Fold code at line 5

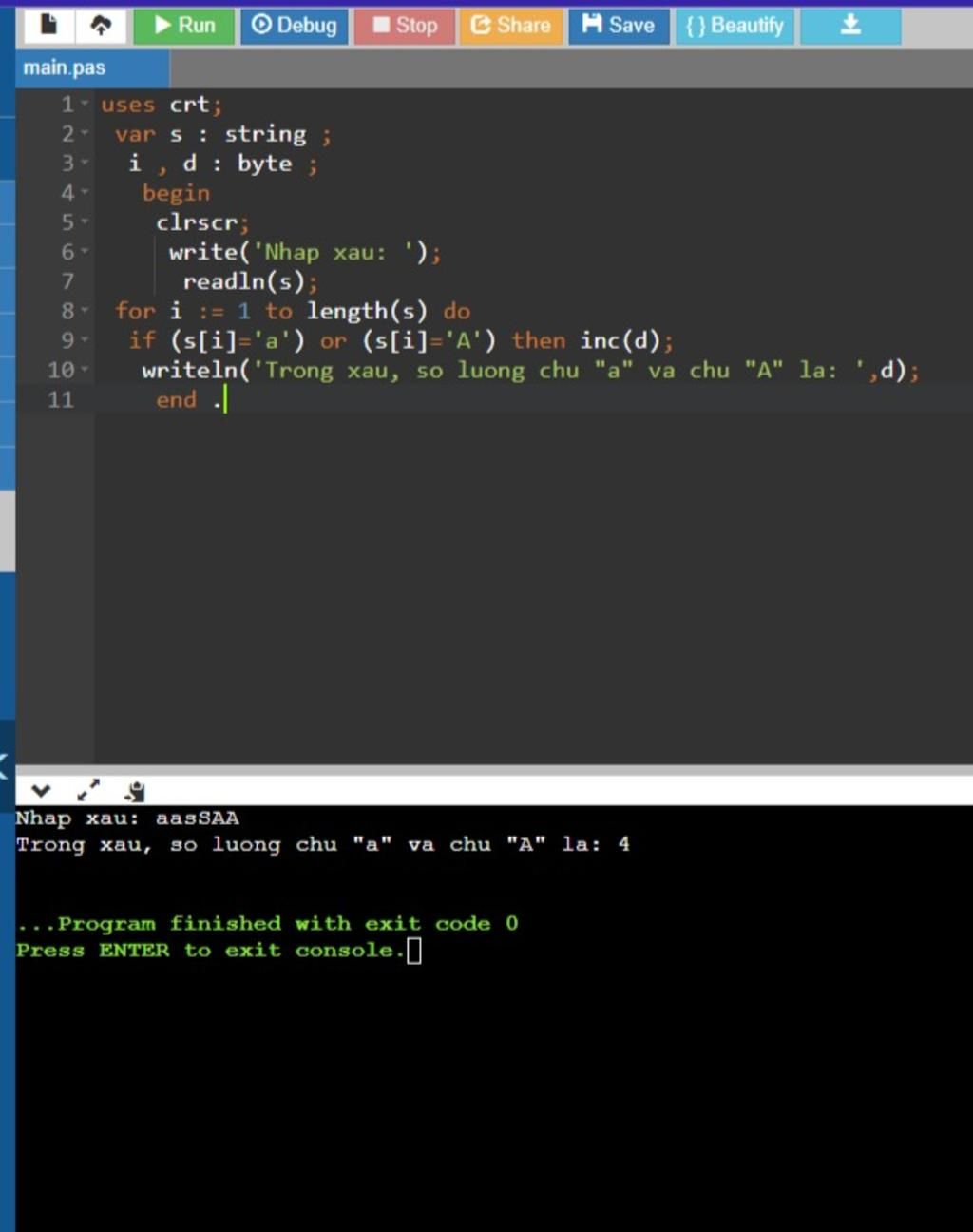(x=85, y=221)
